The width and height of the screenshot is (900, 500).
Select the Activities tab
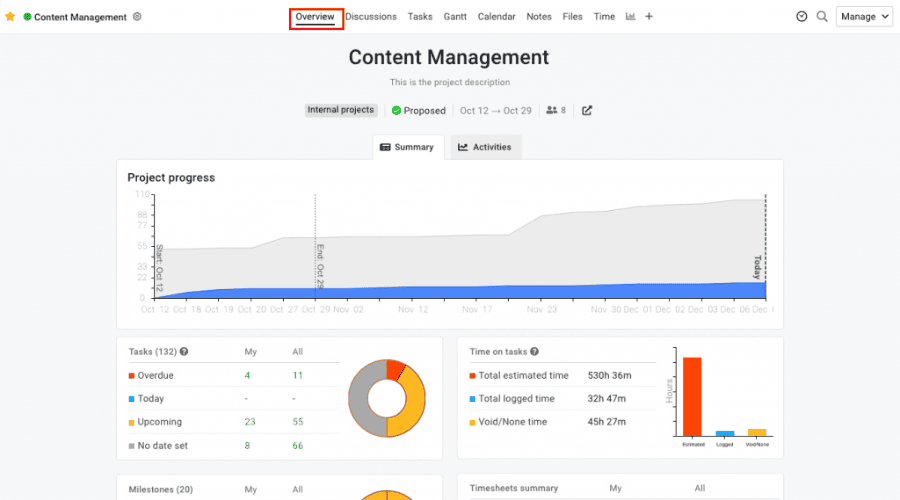(486, 148)
